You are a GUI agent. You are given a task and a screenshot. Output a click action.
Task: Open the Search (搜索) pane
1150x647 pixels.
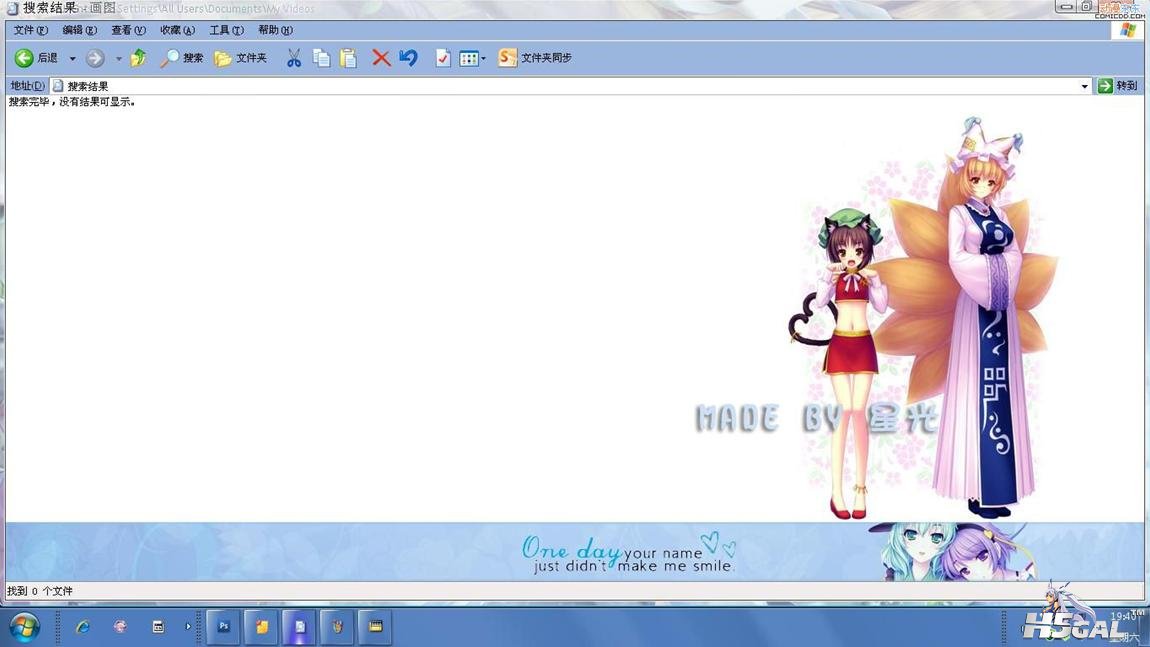click(181, 58)
